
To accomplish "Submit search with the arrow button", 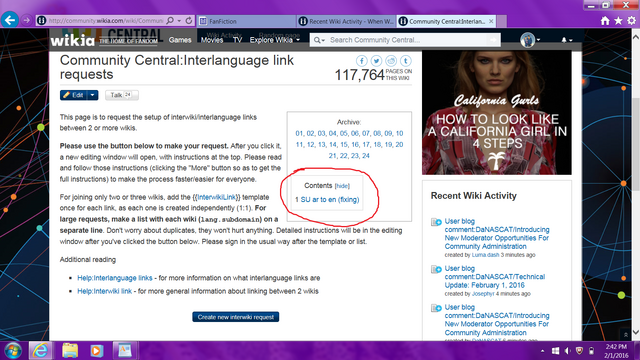I will (493, 40).
